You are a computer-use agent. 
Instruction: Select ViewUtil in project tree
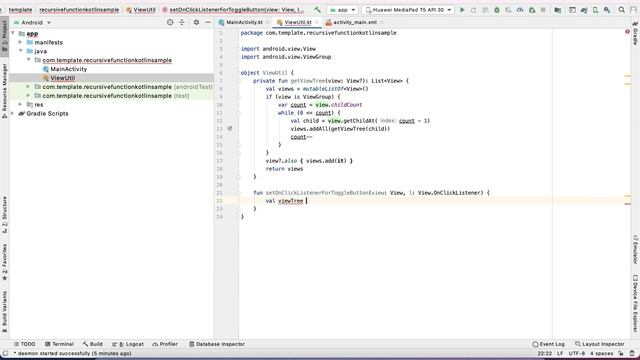click(62, 78)
